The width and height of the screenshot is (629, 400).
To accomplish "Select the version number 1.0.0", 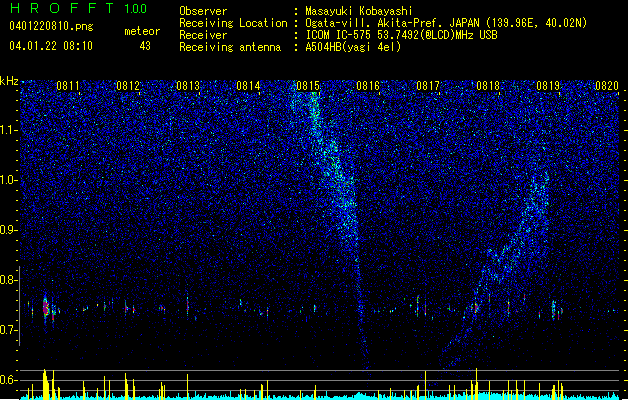I will (136, 9).
